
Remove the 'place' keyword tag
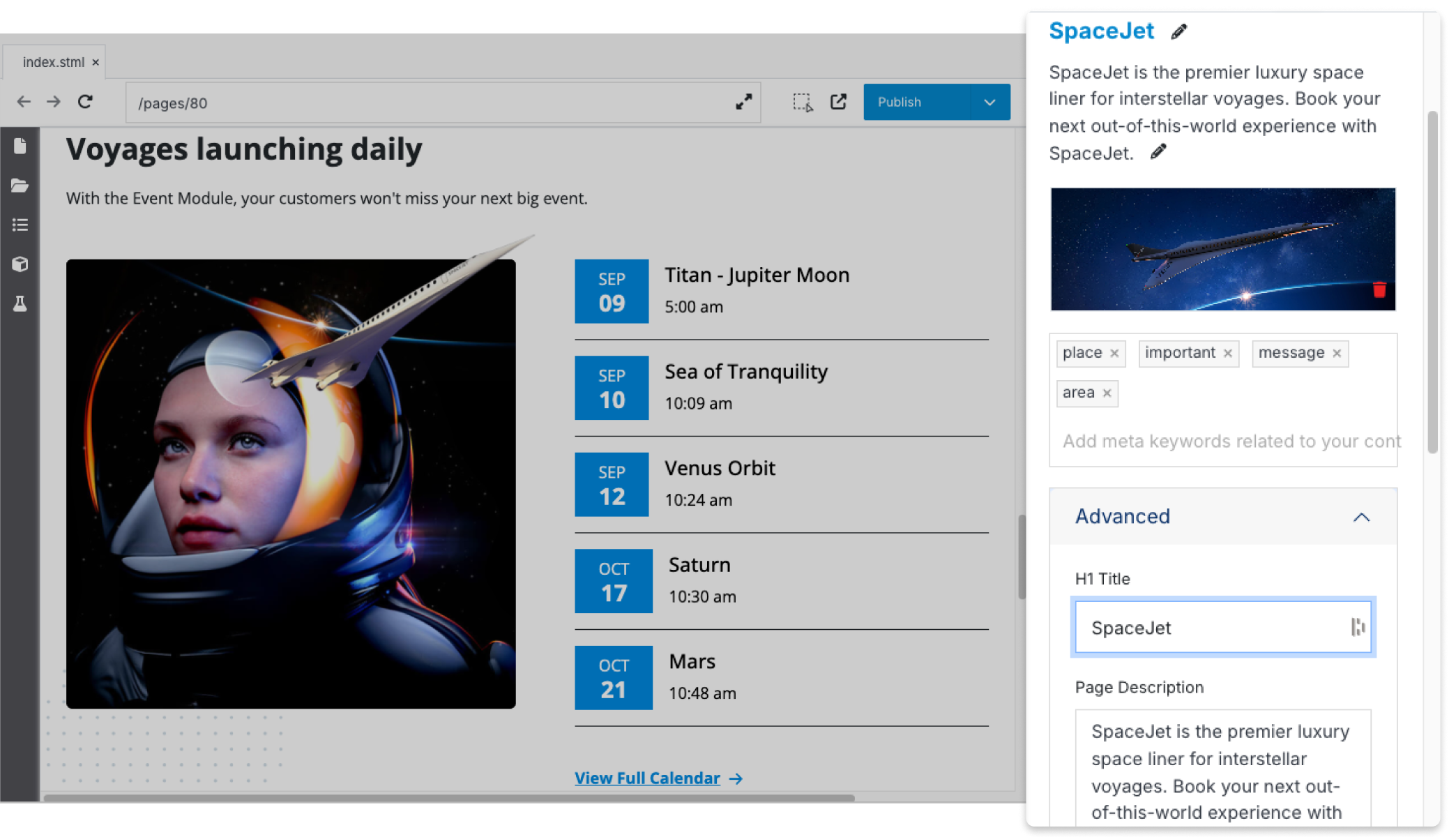[1114, 353]
